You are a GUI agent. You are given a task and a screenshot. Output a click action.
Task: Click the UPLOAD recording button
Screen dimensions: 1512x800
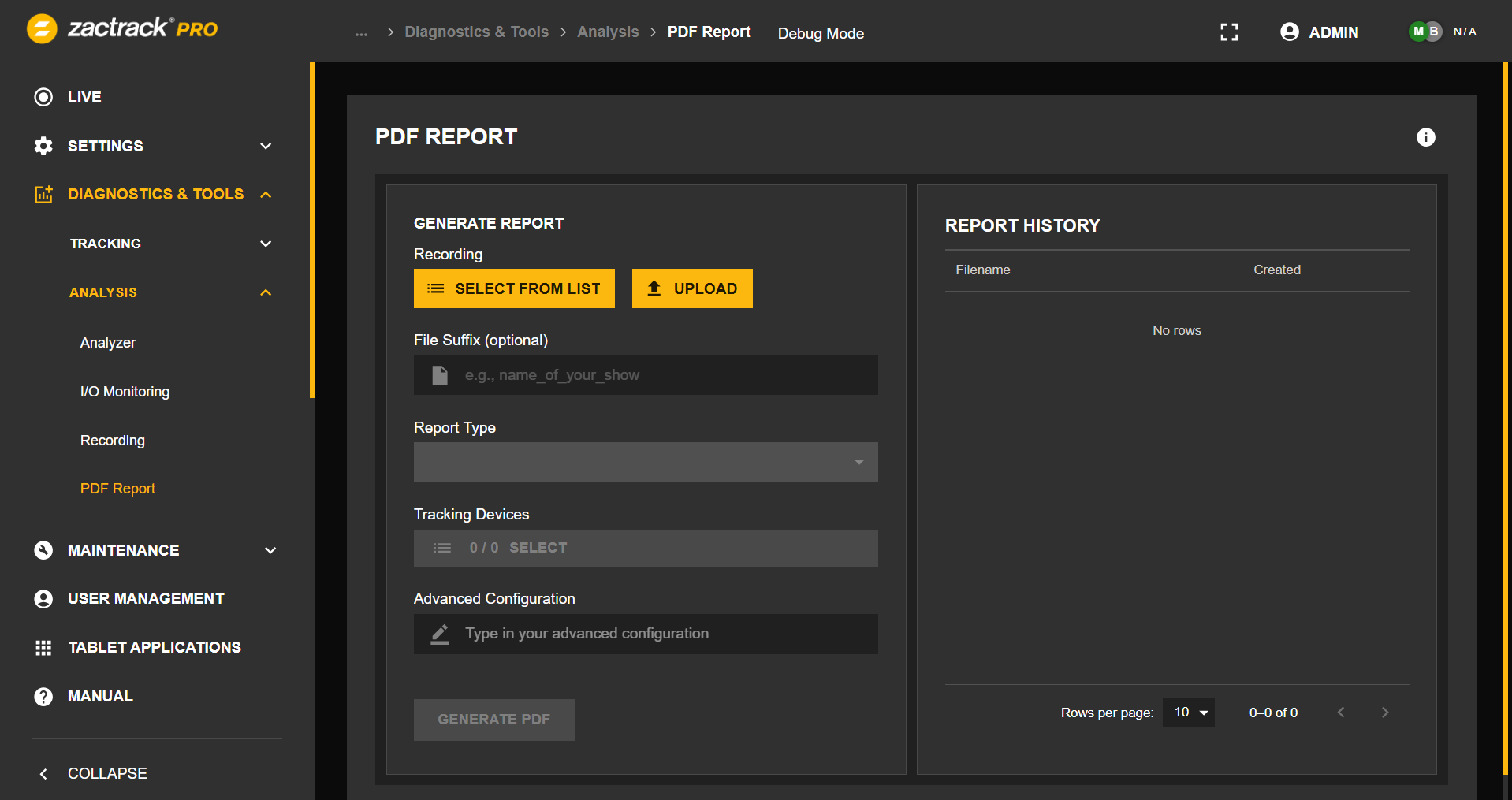point(692,288)
